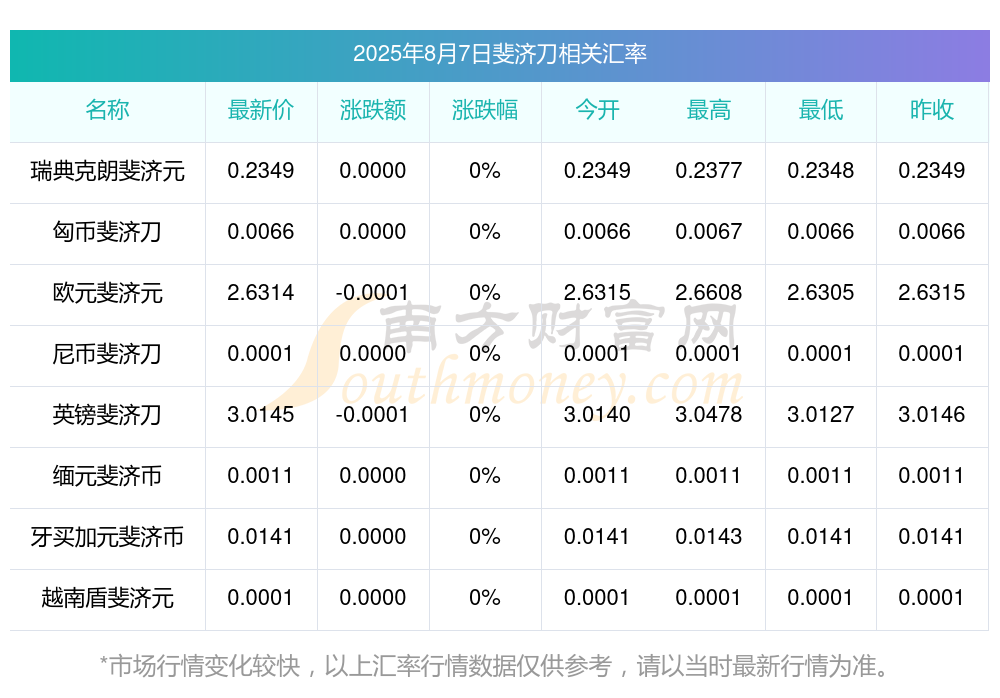The image size is (1000, 698).
Task: Click the 涨跌额 column header
Action: (373, 110)
